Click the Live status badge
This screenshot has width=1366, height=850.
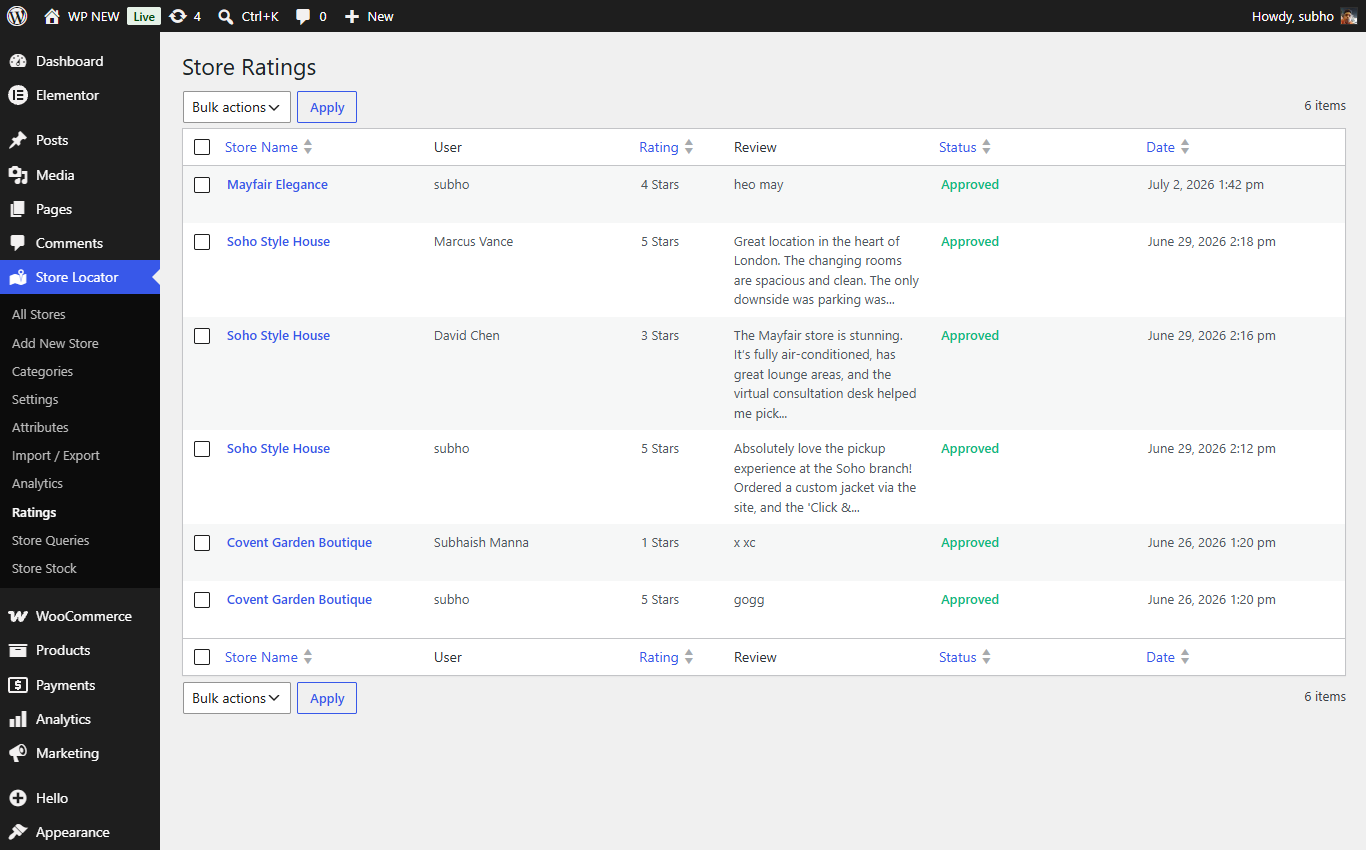pos(144,16)
